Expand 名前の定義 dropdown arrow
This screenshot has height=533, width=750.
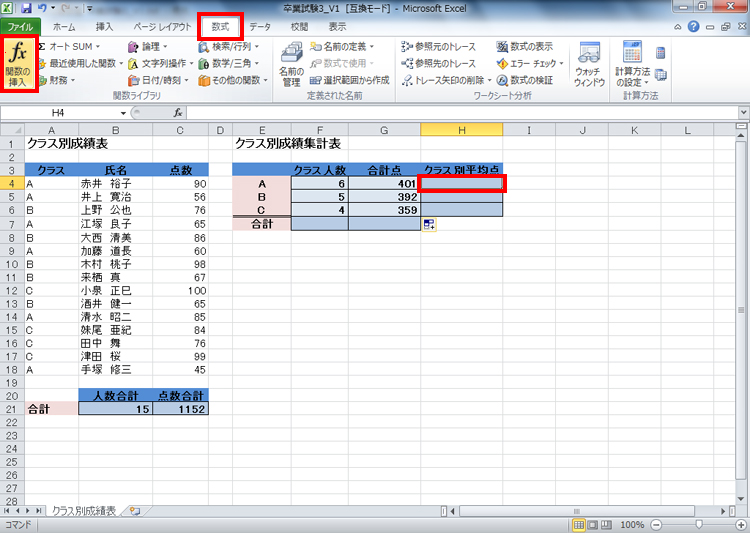371,46
